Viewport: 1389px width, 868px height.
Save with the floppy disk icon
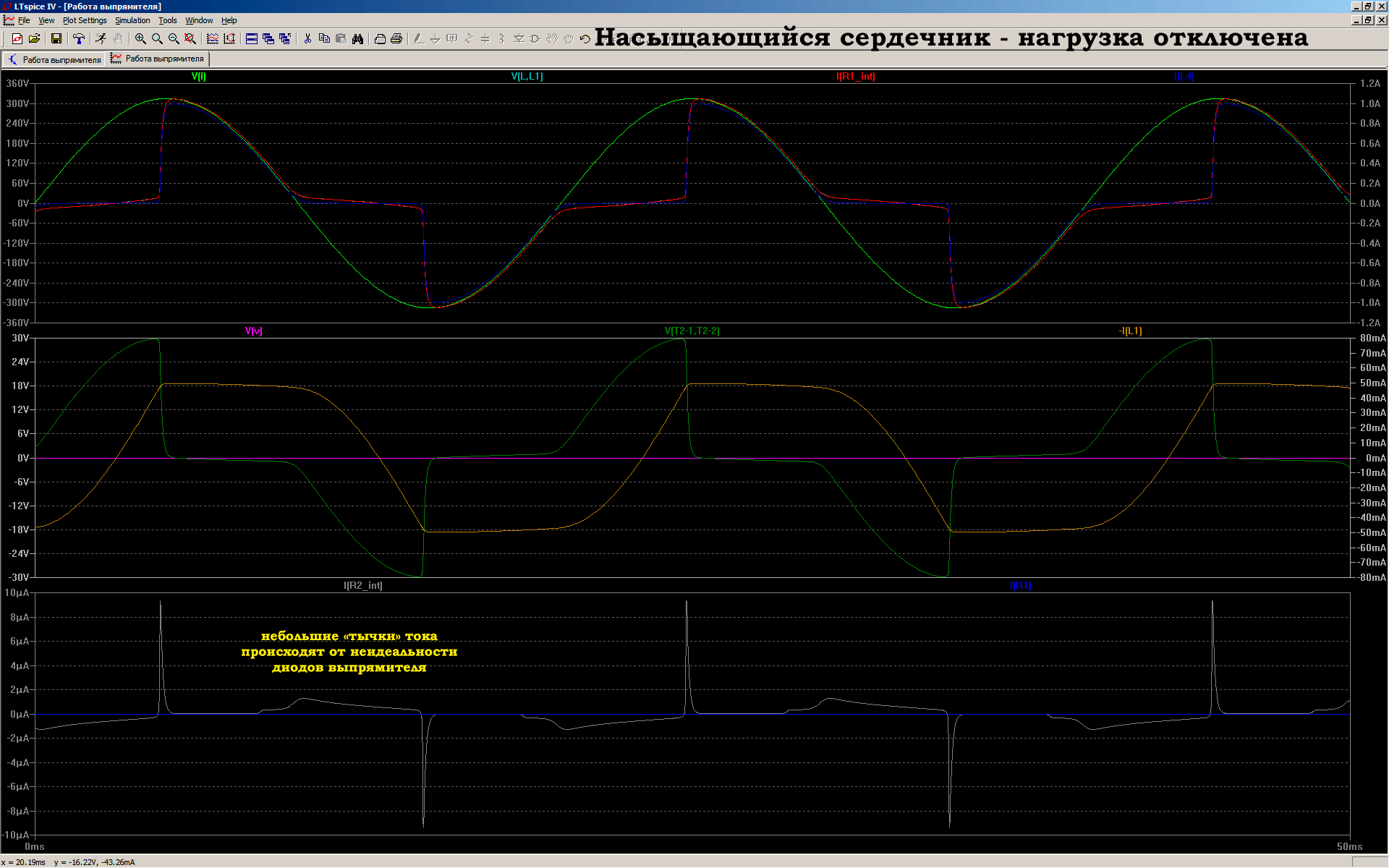(56, 39)
